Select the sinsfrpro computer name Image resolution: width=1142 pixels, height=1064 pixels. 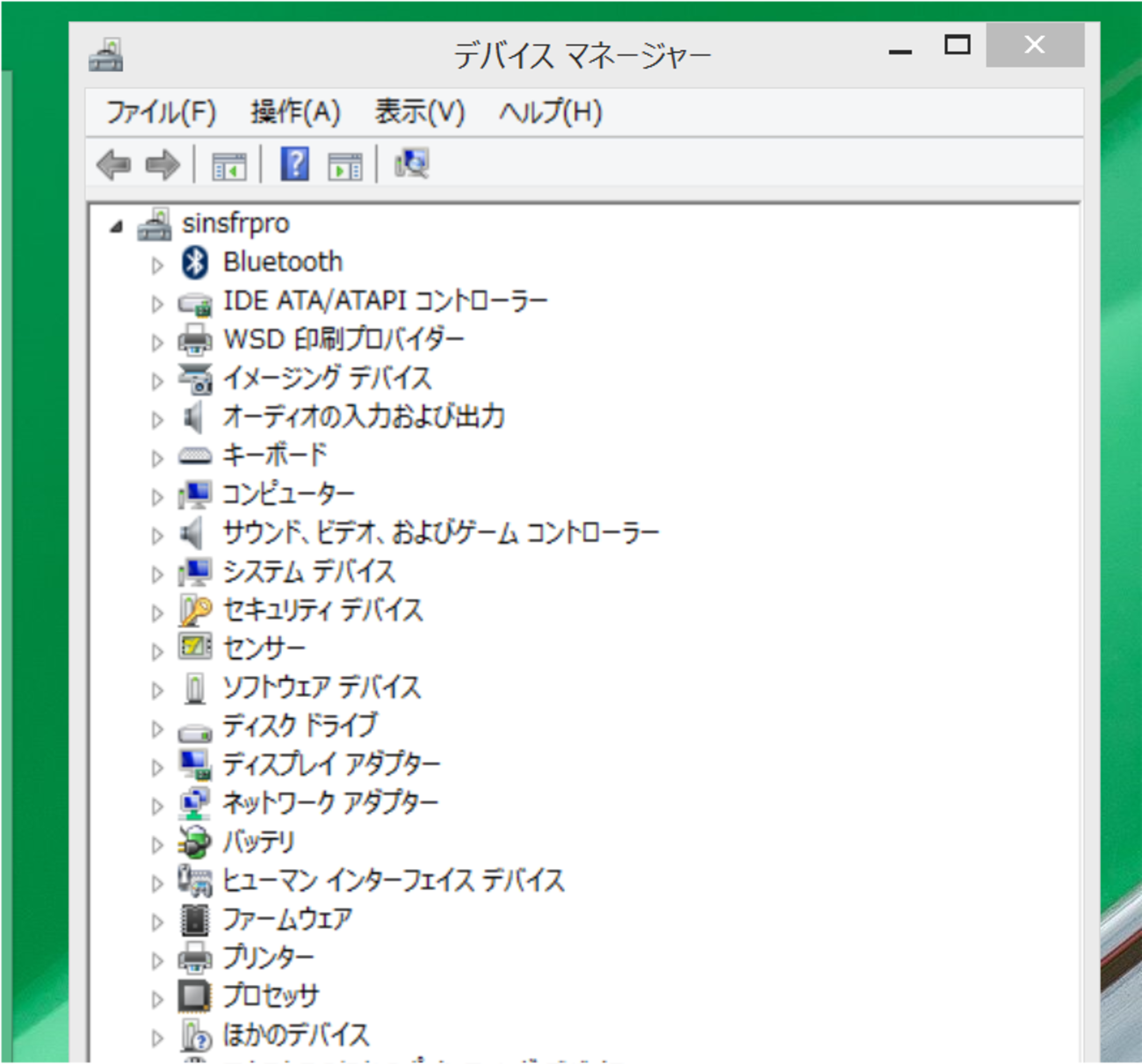coord(235,224)
